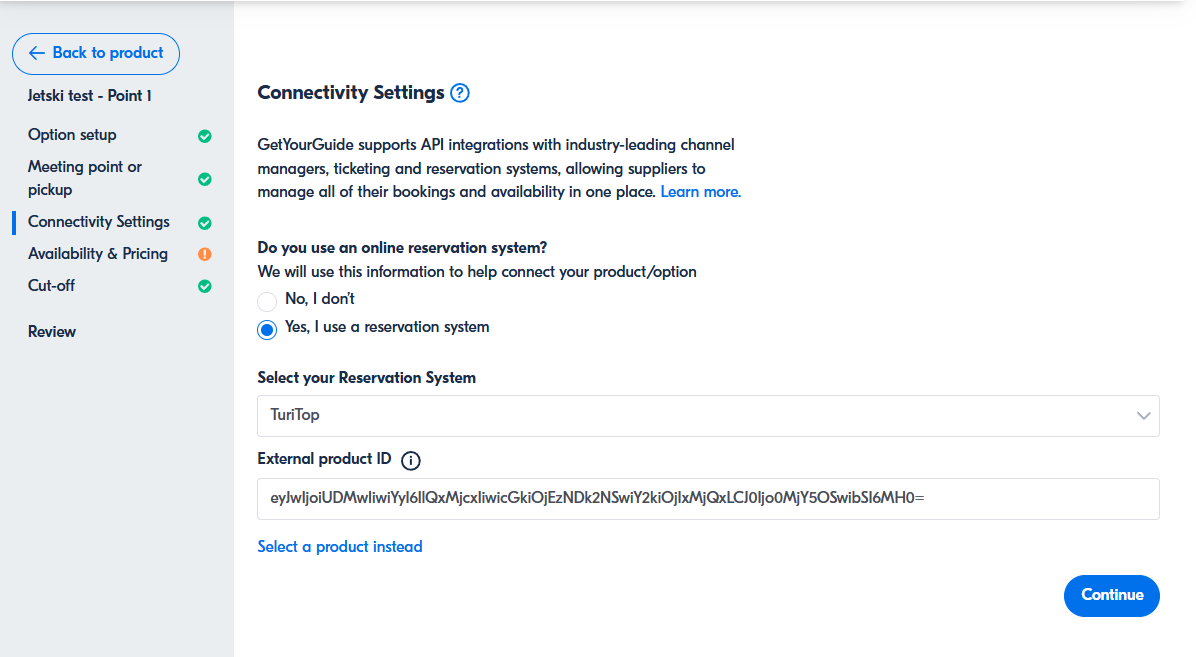Click the Connectivity Settings help question-mark icon
The height and width of the screenshot is (657, 1196).
point(460,93)
